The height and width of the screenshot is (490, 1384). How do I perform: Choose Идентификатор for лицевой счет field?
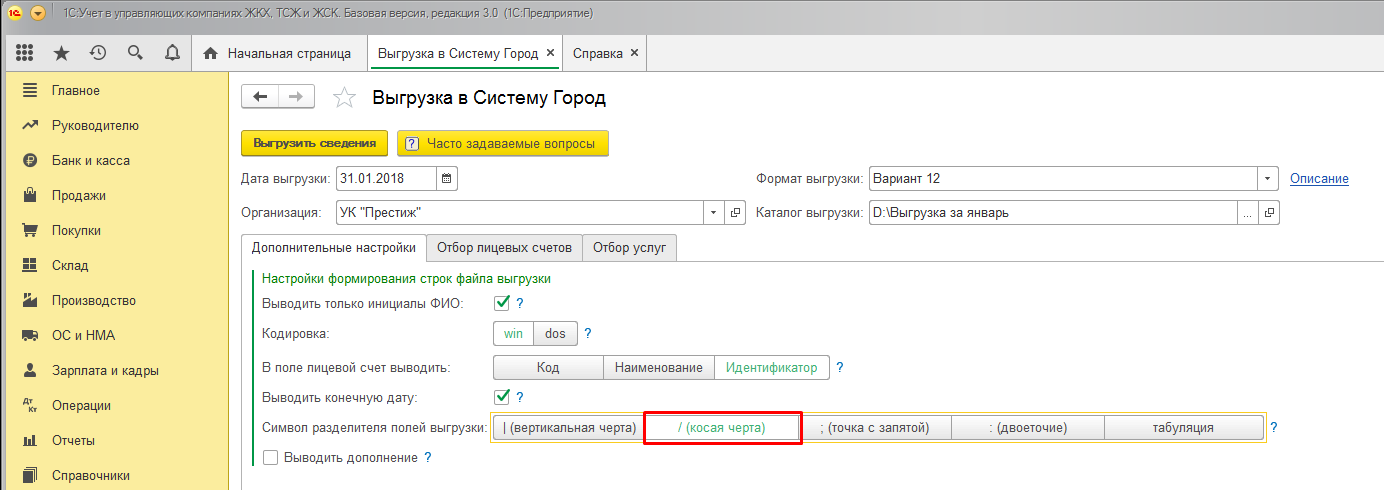tap(771, 367)
